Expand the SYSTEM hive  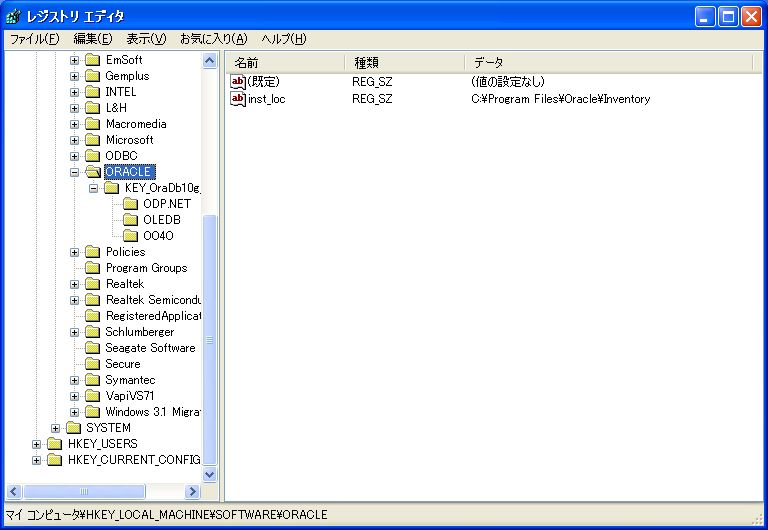pos(55,428)
